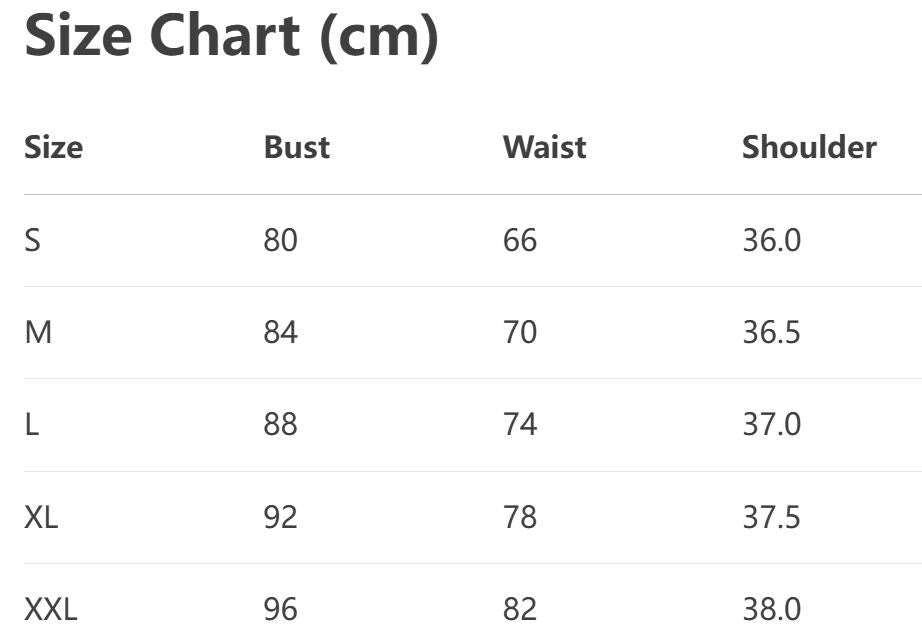922x634 pixels.
Task: Select shoulder value 37.0 for size L
Action: click(x=770, y=425)
